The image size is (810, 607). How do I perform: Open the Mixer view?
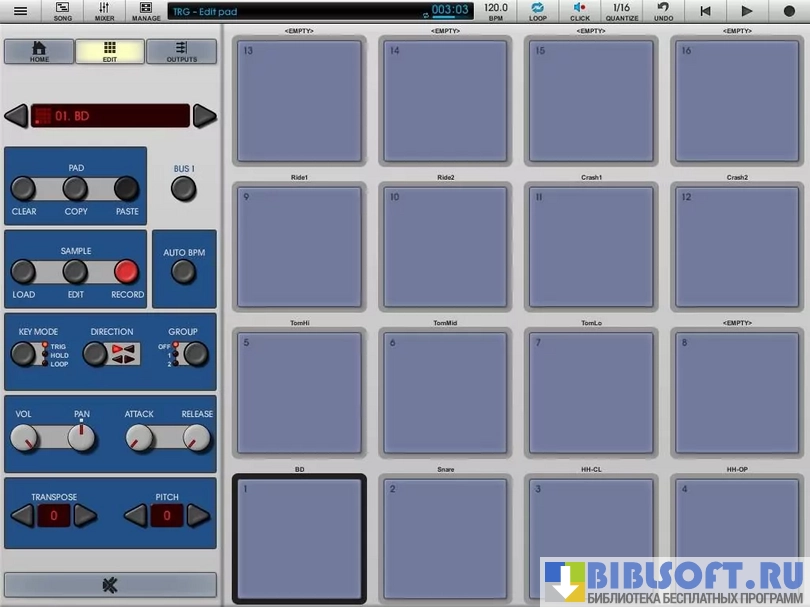104,11
